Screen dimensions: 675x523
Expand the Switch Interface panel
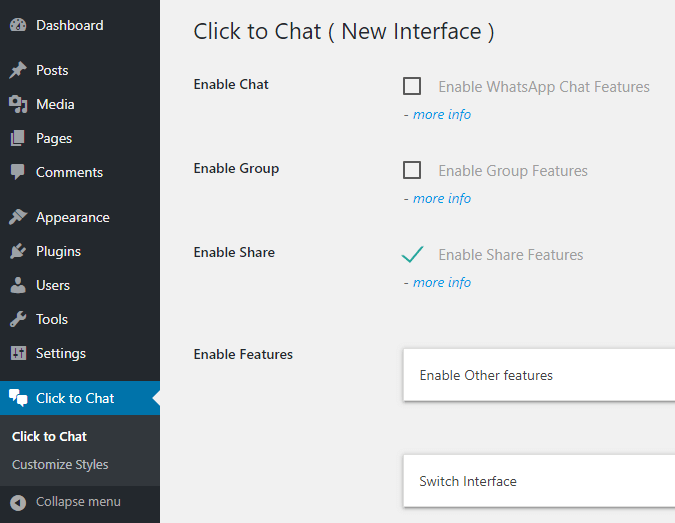click(x=539, y=481)
